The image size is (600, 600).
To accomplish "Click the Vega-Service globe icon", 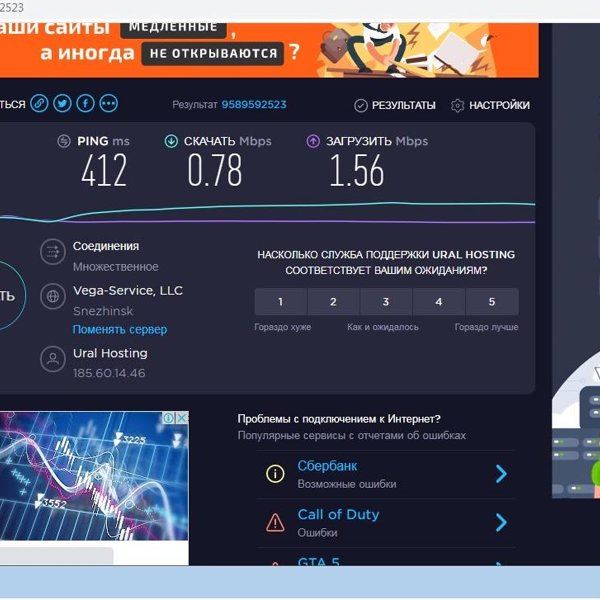I will pyautogui.click(x=53, y=296).
